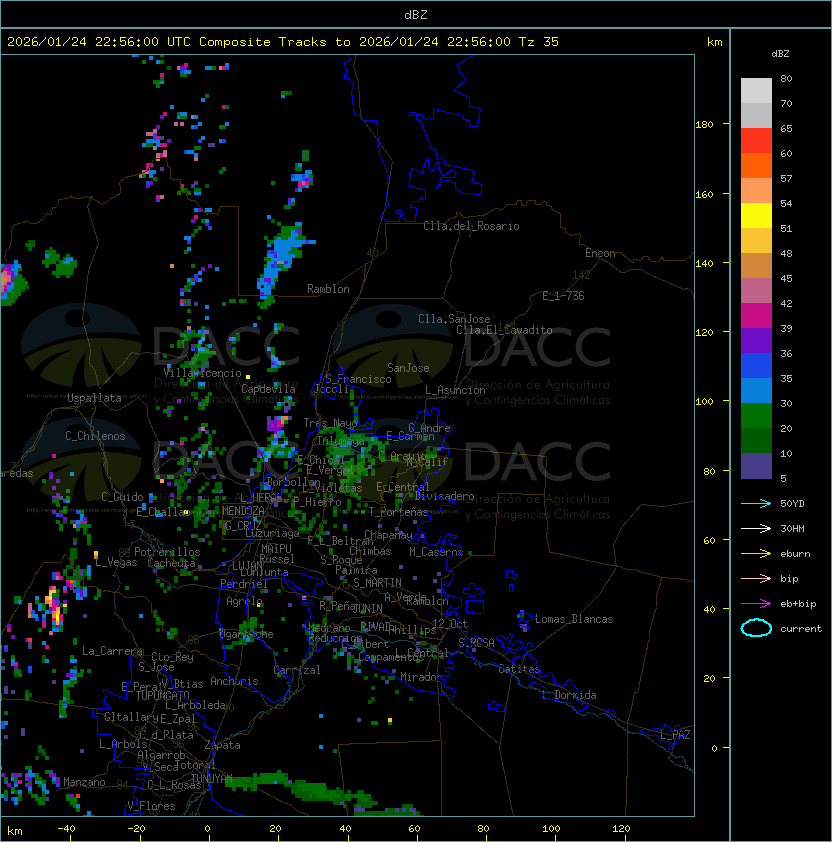
Task: Click the pink bip arrow in legend
Action: 756,579
